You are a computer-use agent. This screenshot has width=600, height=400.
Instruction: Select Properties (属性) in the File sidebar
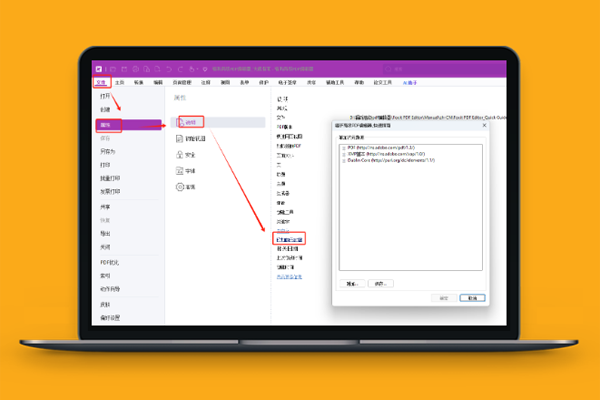pyautogui.click(x=104, y=126)
